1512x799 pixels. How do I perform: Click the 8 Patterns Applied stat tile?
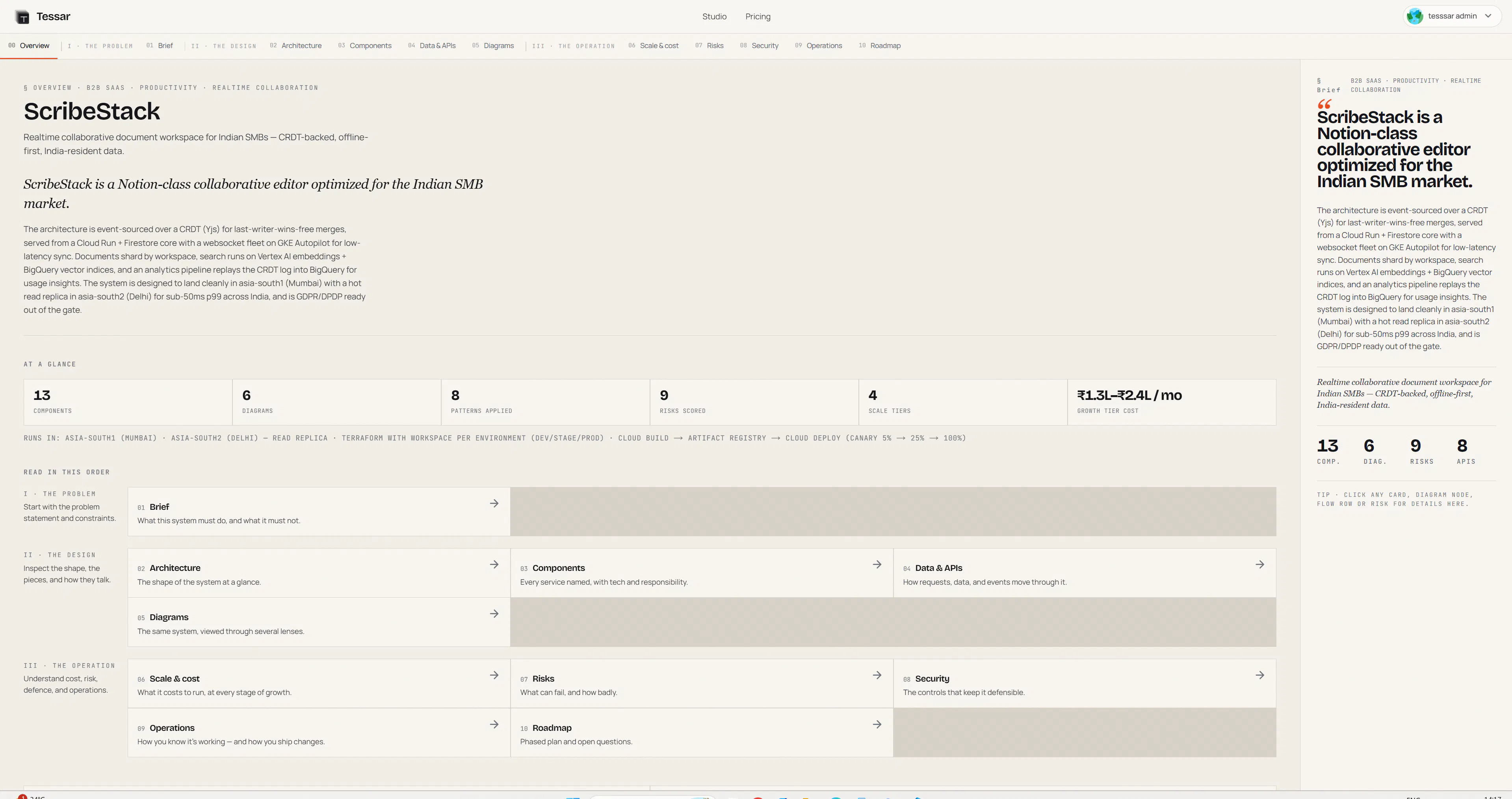[x=546, y=402]
